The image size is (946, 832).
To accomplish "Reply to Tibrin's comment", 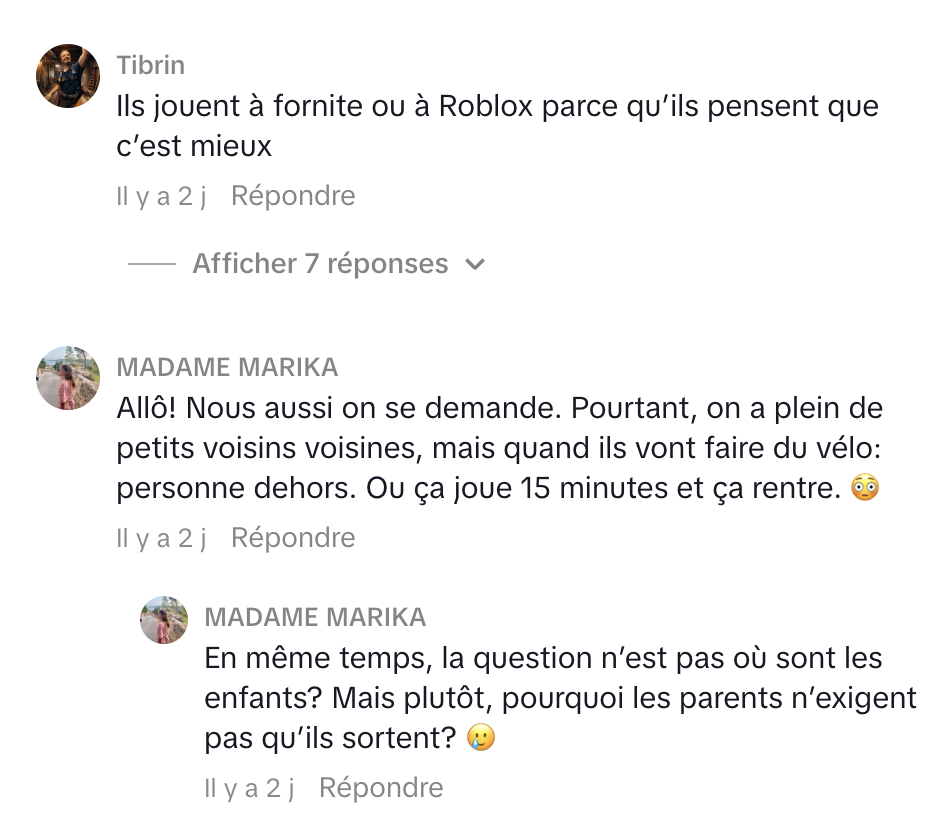I will click(x=293, y=196).
